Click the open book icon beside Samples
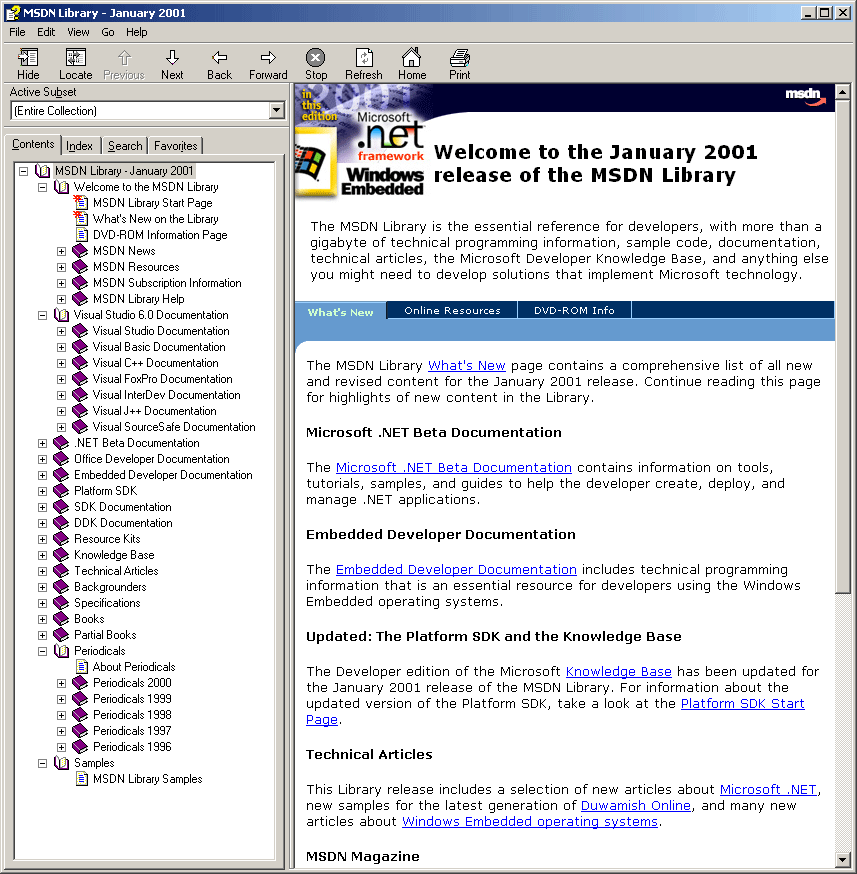857x874 pixels. pyautogui.click(x=61, y=763)
